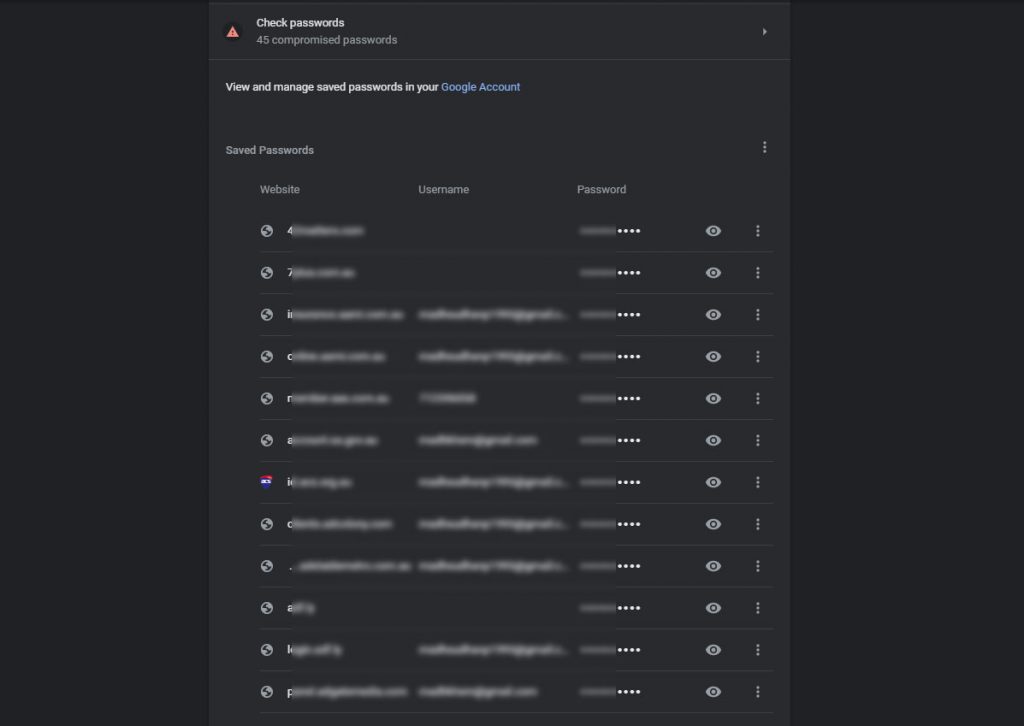1024x726 pixels.
Task: Reveal password for the site starting with p
Action: coord(713,691)
